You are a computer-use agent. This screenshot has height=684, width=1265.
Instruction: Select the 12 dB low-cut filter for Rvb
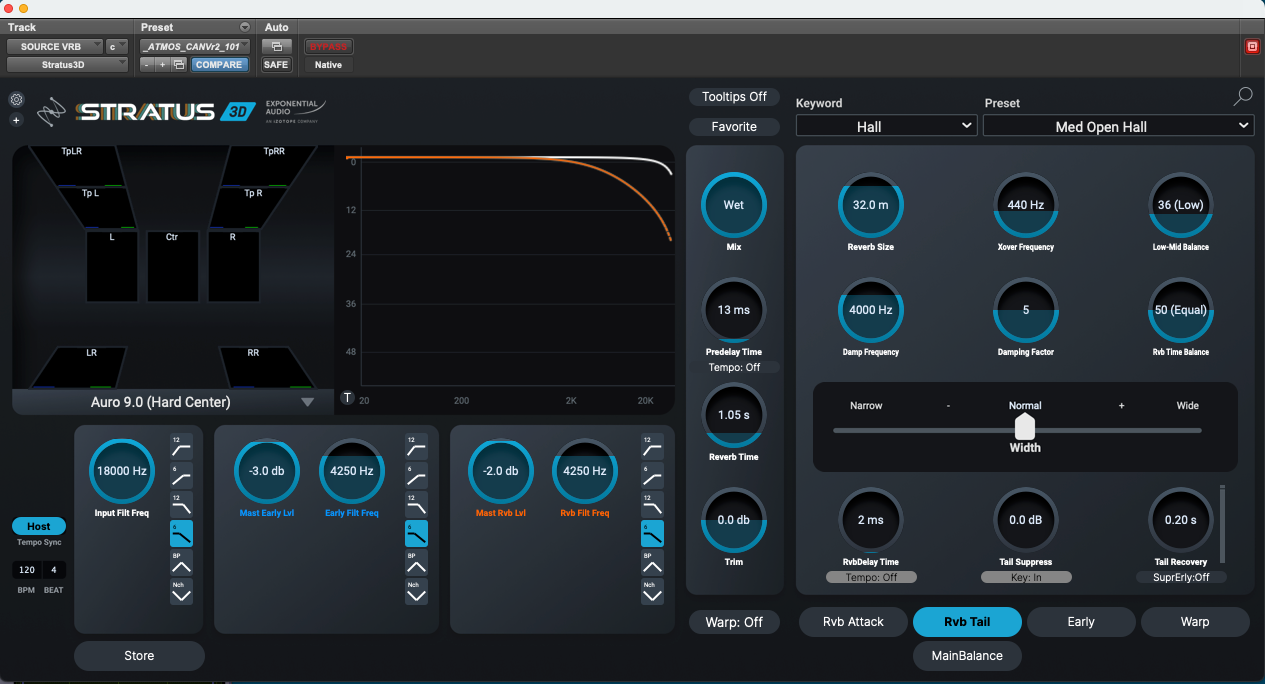tap(652, 446)
